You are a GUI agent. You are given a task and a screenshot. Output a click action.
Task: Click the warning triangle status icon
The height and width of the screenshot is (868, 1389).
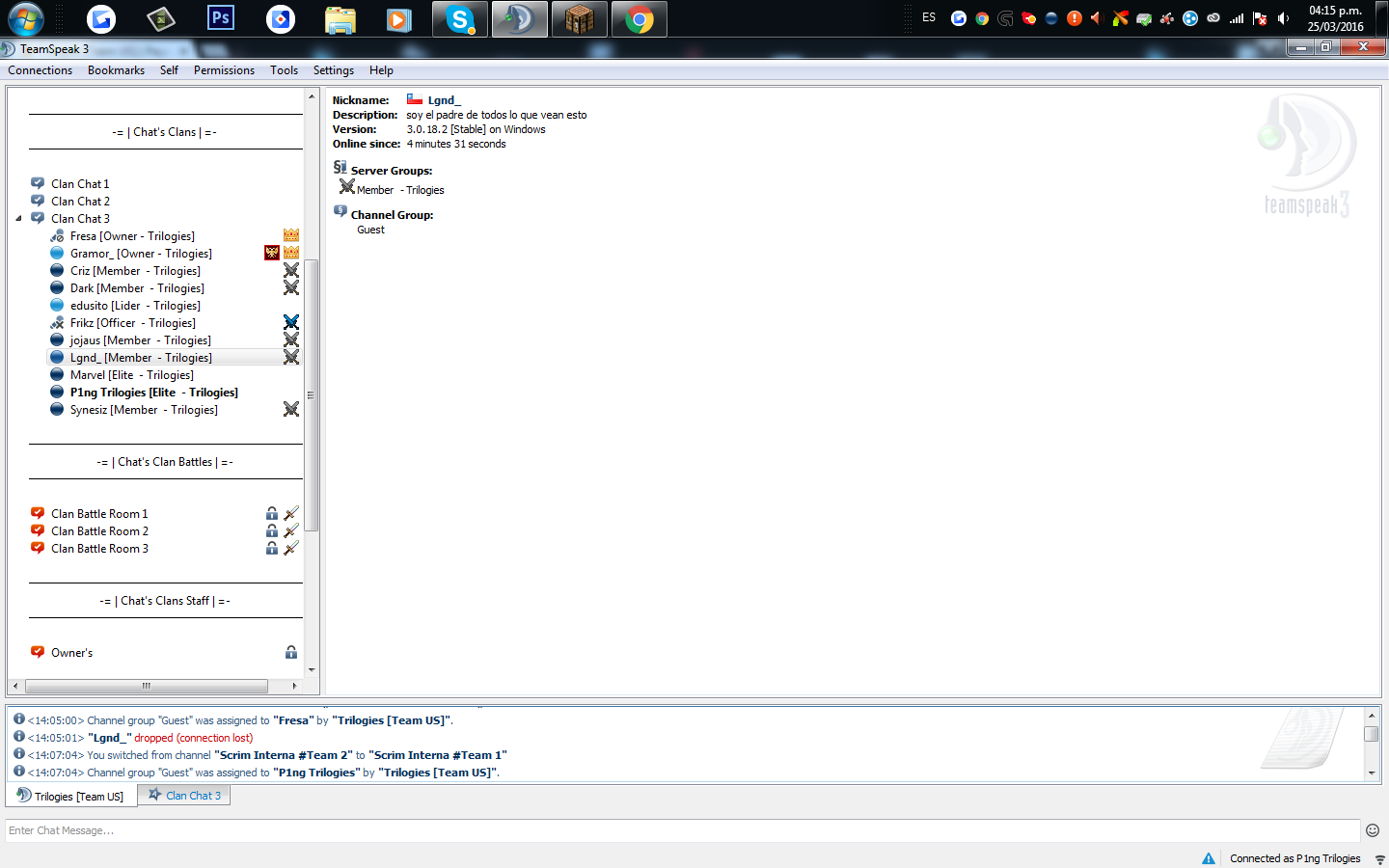[x=1209, y=858]
